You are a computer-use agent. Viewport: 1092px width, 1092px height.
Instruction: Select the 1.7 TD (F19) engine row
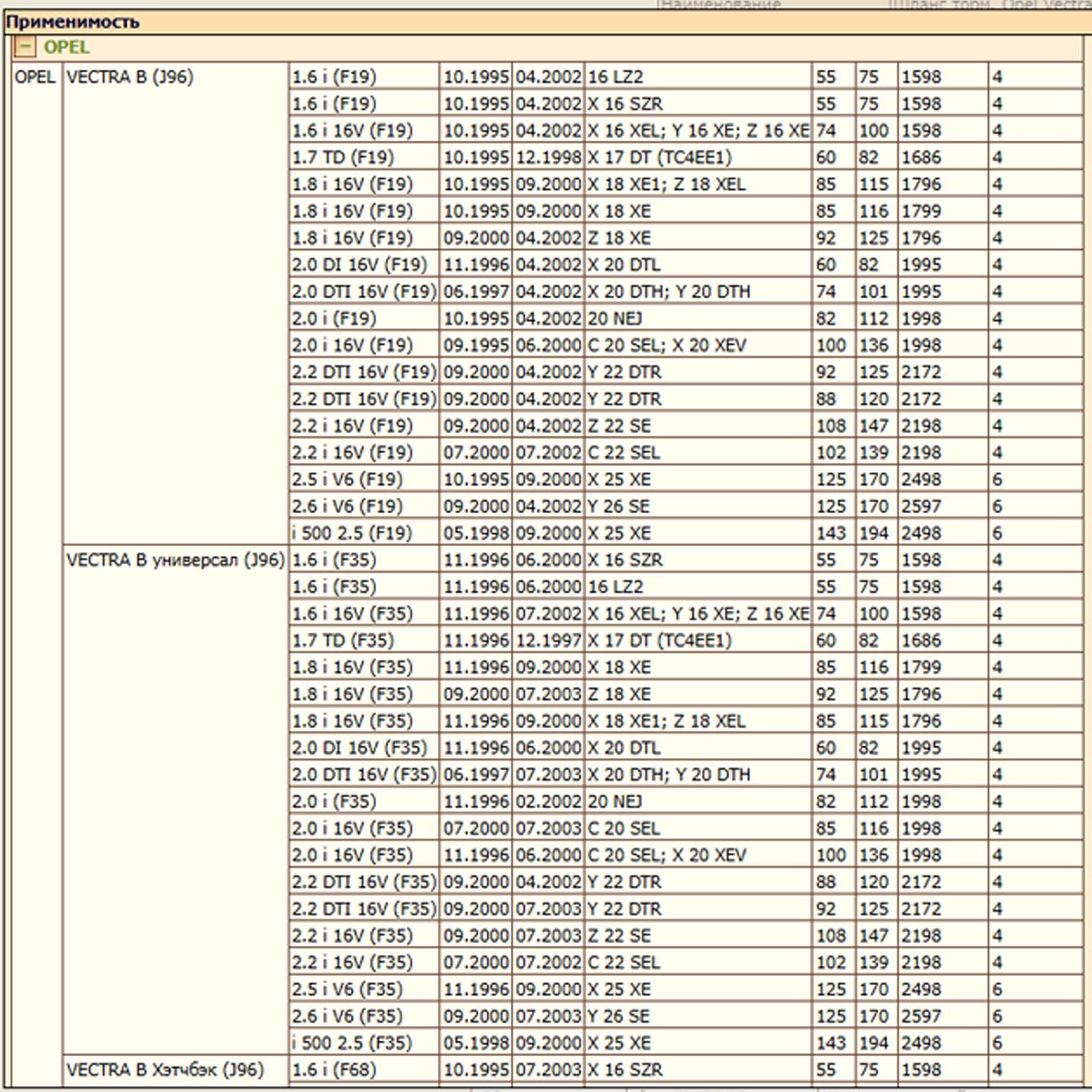click(x=343, y=158)
